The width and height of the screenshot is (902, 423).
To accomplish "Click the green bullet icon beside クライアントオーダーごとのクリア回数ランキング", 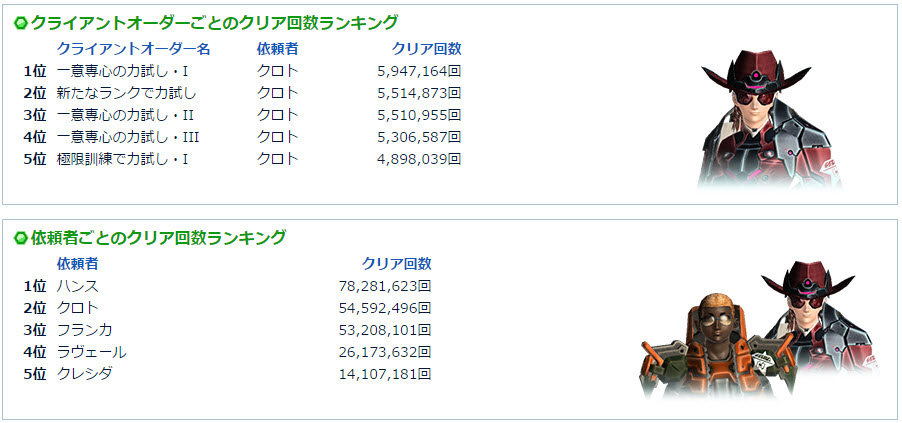I will [20, 22].
